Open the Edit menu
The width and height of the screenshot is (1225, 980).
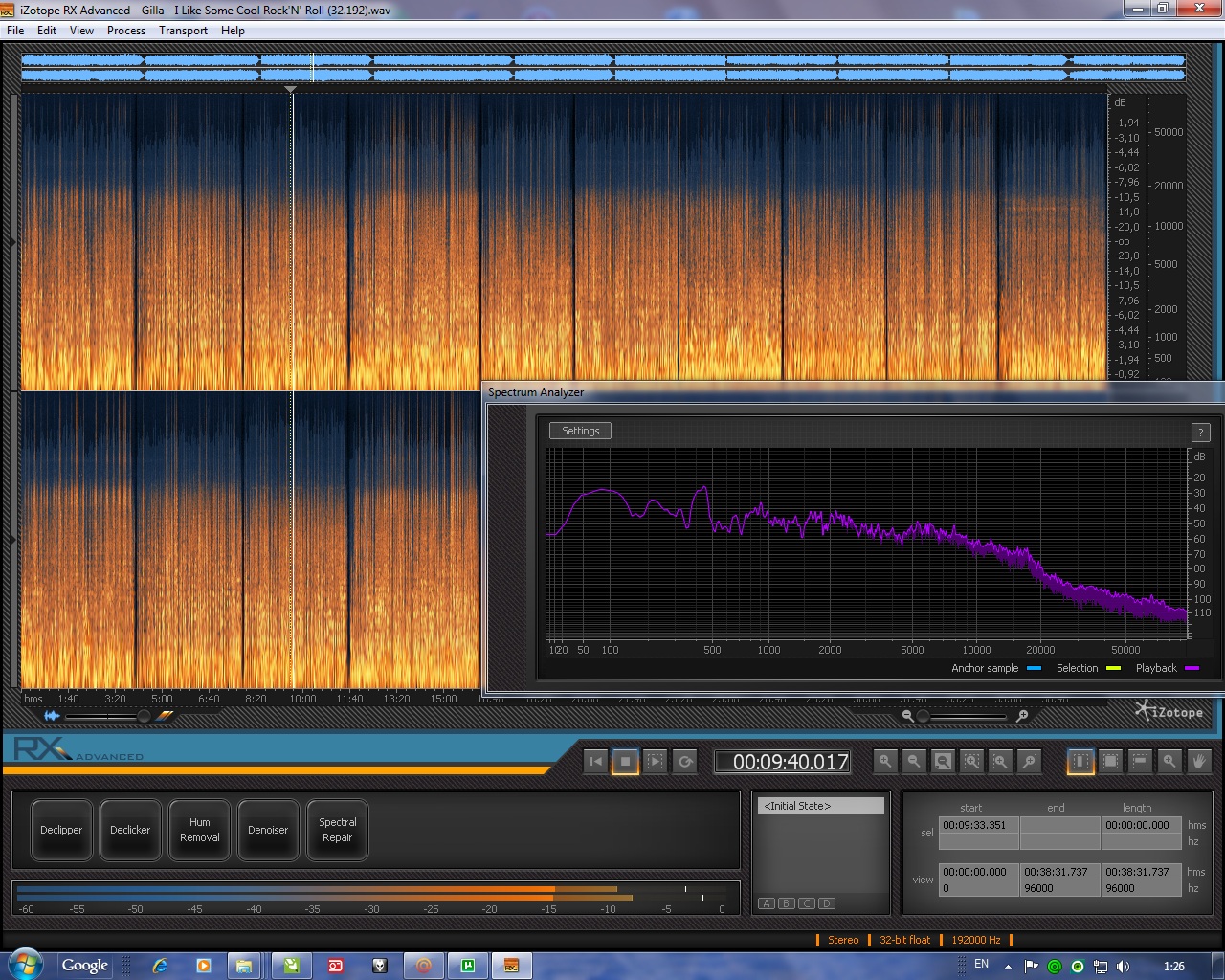coord(47,31)
